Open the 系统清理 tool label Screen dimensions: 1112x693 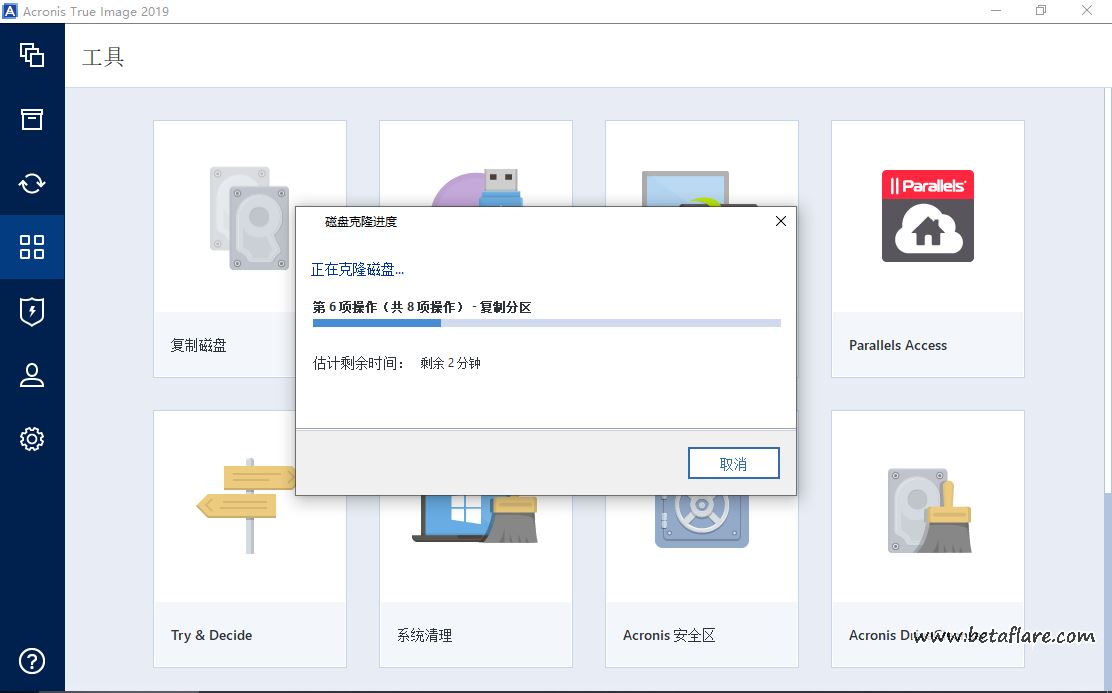coord(424,635)
